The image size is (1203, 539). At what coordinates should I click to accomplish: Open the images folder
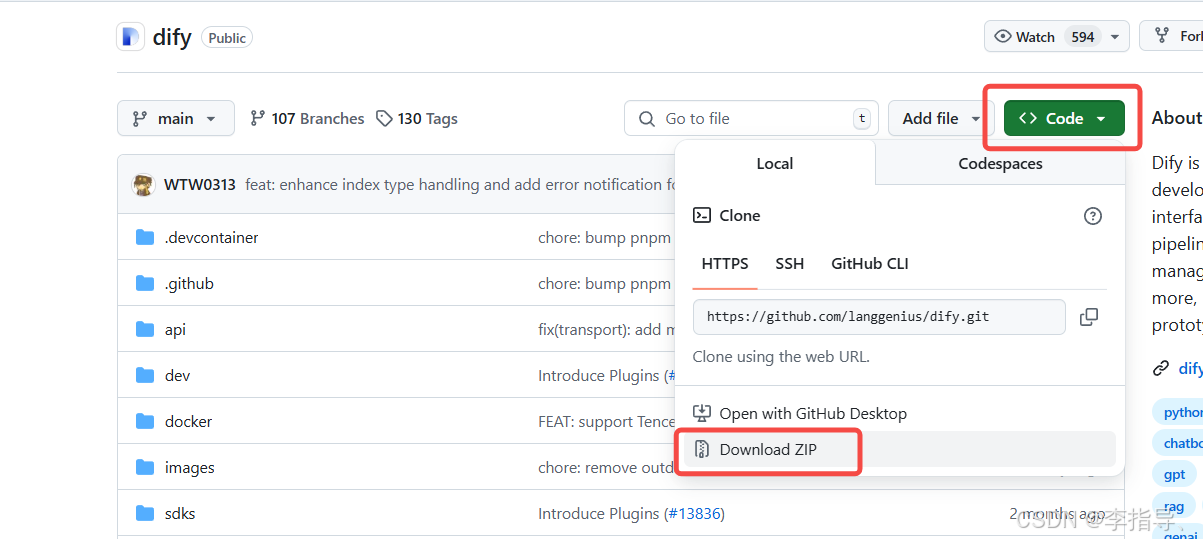click(189, 468)
